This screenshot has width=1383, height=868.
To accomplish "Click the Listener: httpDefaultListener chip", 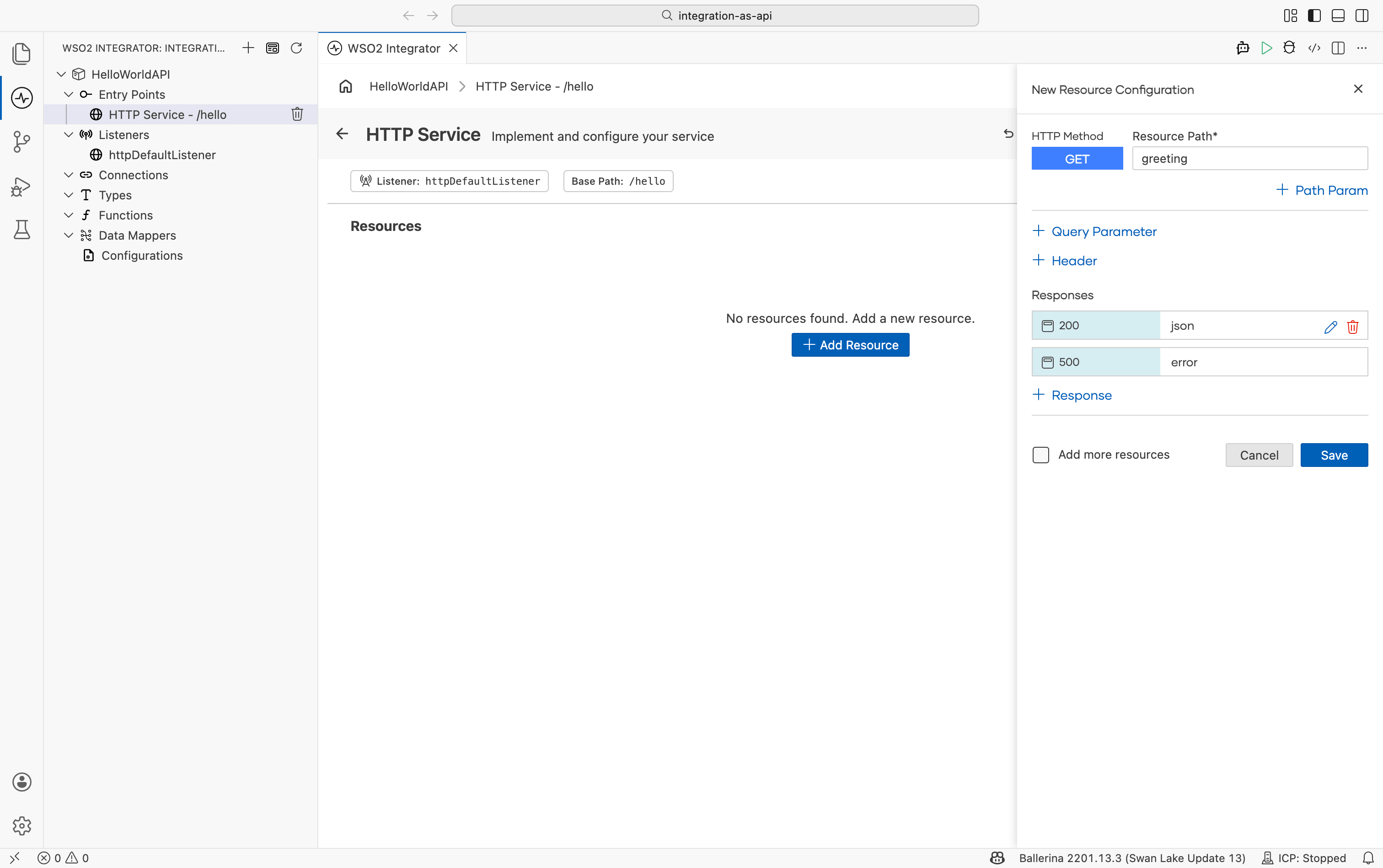I will tap(450, 181).
